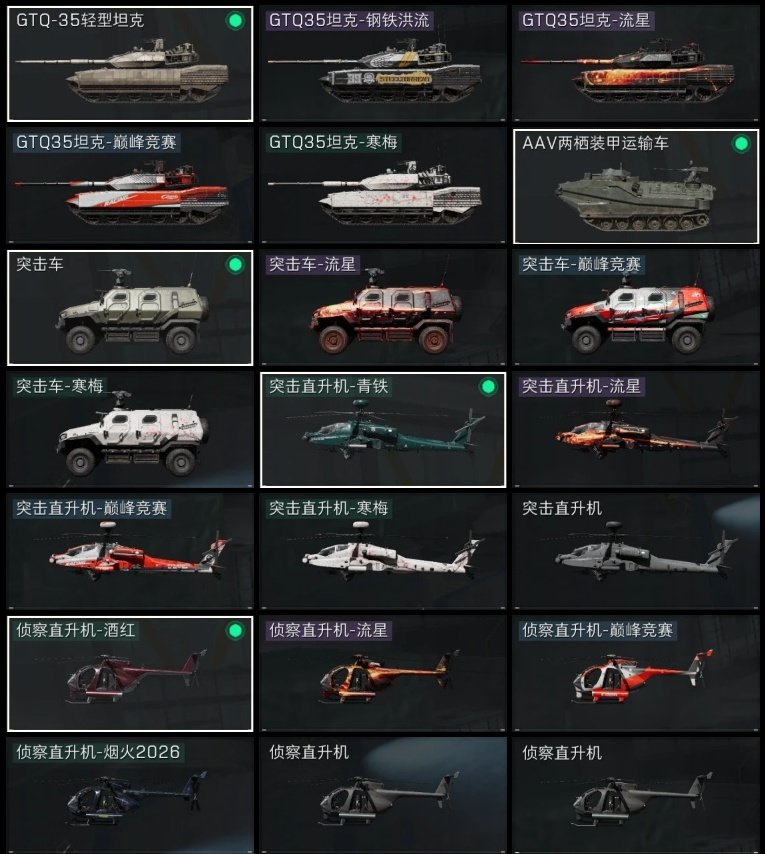Click the green equipped dot on AAV两栖装甲运输车
The width and height of the screenshot is (765, 854).
741,144
